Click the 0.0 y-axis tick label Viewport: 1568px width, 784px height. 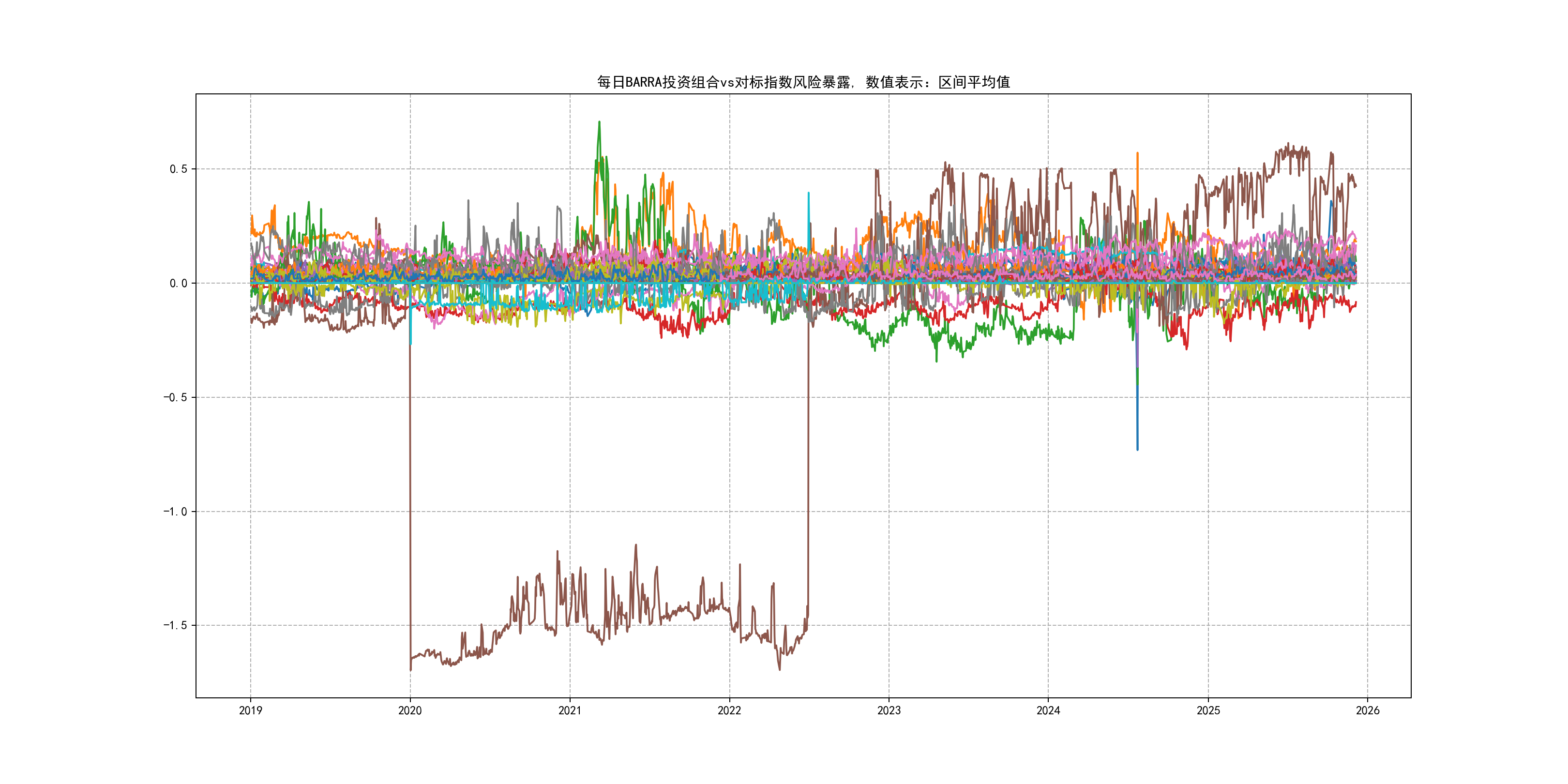(x=179, y=283)
